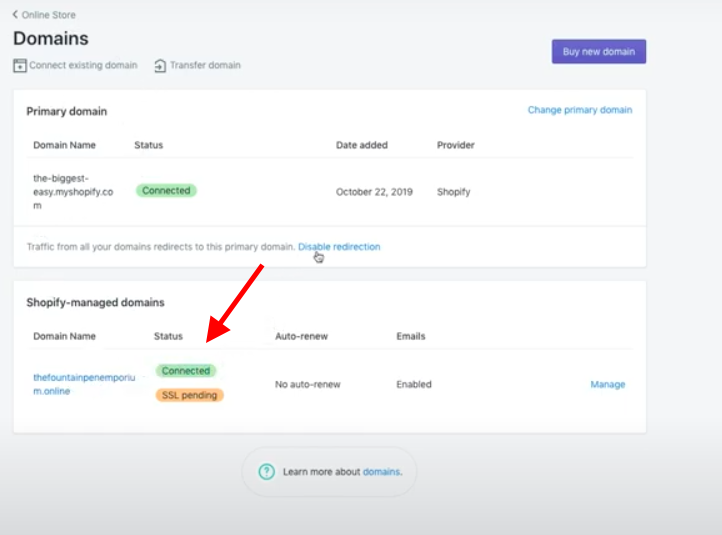Screen dimensions: 722x535
Task: Click the Primary domain section title
Action: coord(67,111)
